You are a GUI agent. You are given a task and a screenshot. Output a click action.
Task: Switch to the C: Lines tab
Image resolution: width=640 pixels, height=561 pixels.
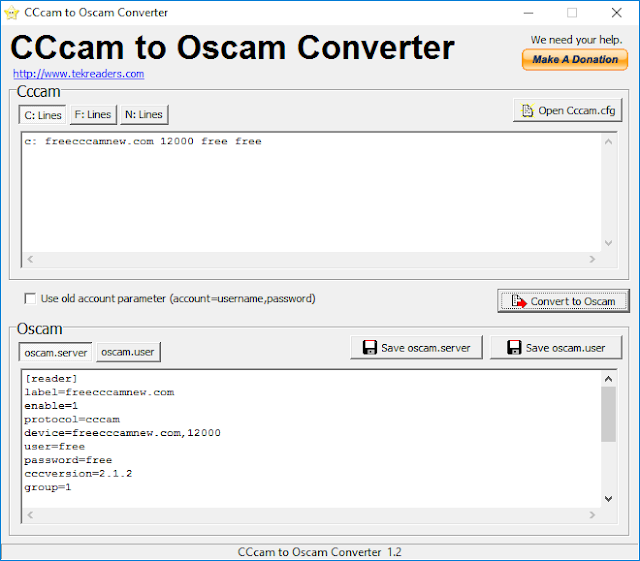(43, 115)
